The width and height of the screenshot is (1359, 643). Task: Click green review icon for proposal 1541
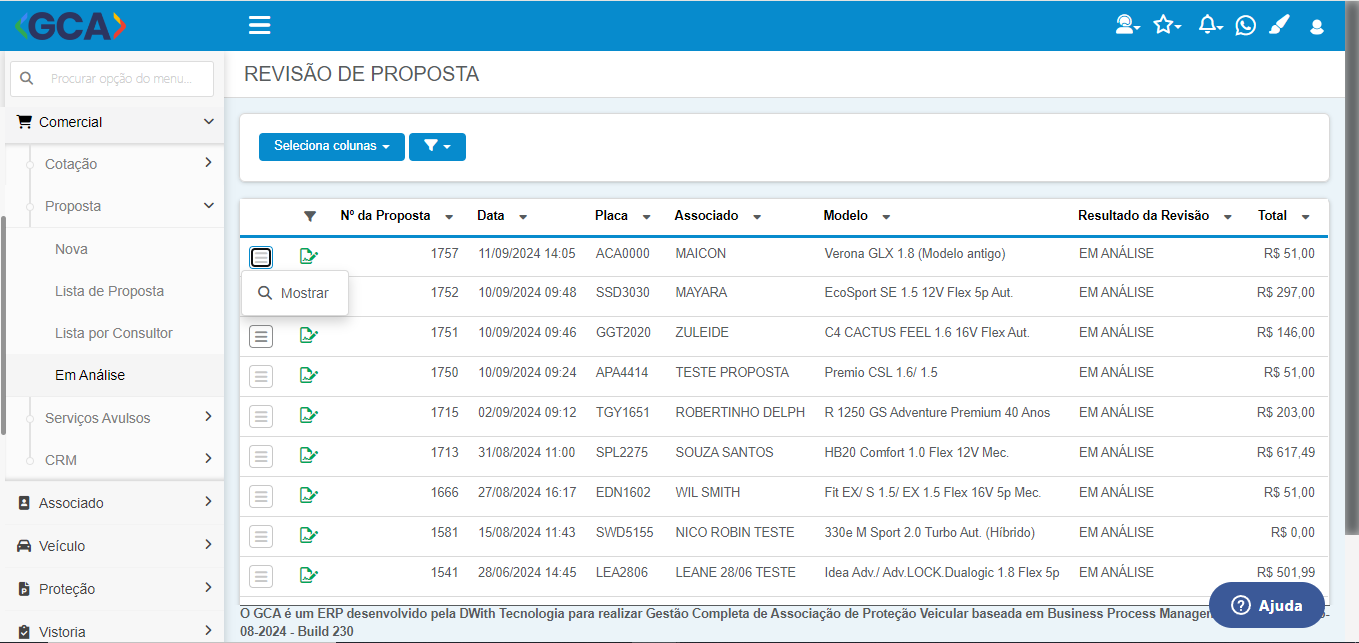pos(309,575)
